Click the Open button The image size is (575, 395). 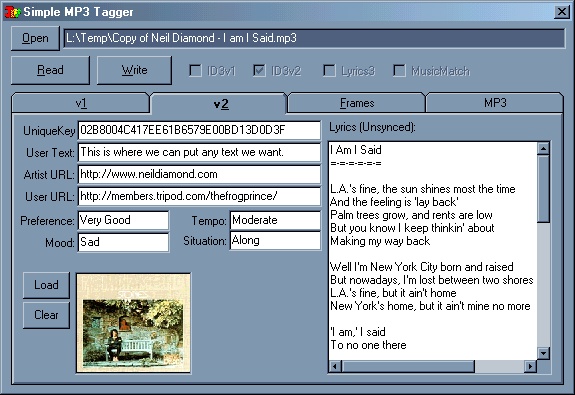pyautogui.click(x=35, y=38)
